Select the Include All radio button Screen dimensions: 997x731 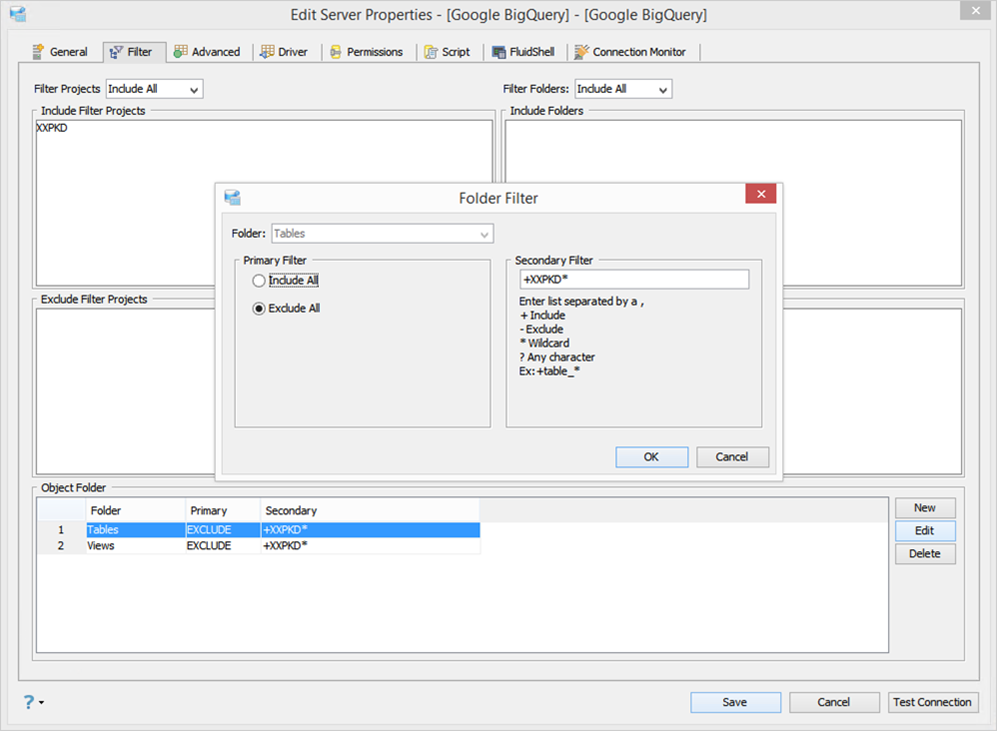259,280
